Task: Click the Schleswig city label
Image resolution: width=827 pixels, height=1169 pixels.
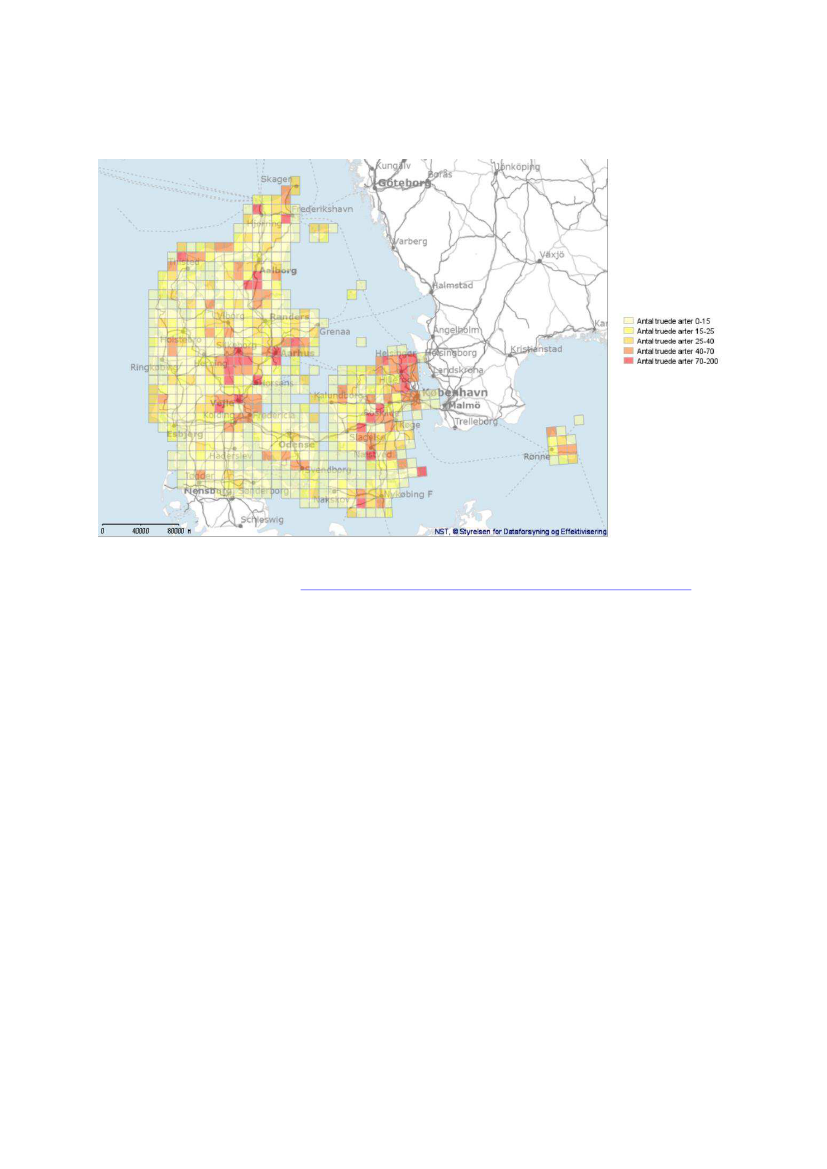Action: point(262,520)
